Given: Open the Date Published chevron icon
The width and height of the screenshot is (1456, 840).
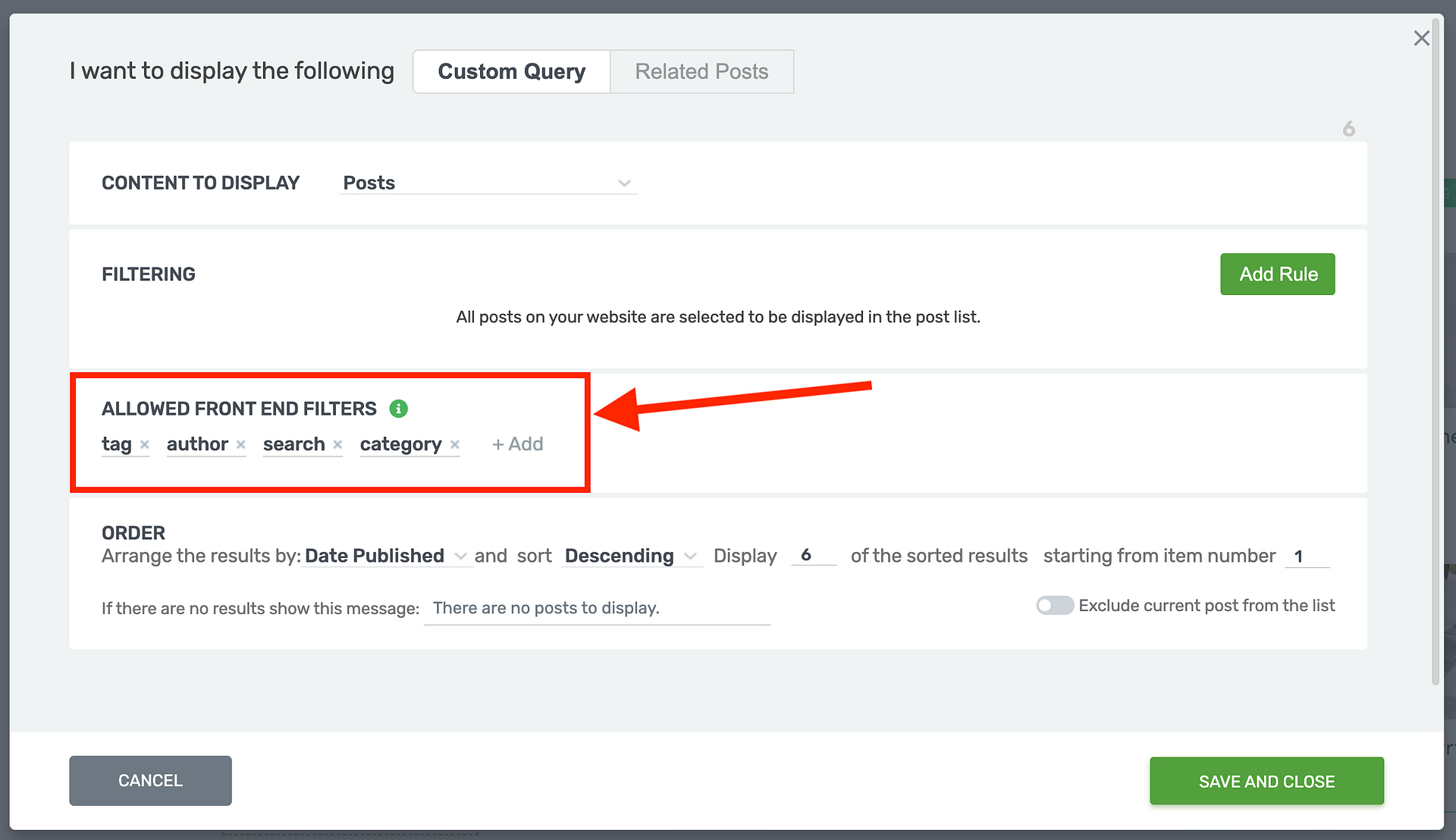Looking at the screenshot, I should point(462,556).
